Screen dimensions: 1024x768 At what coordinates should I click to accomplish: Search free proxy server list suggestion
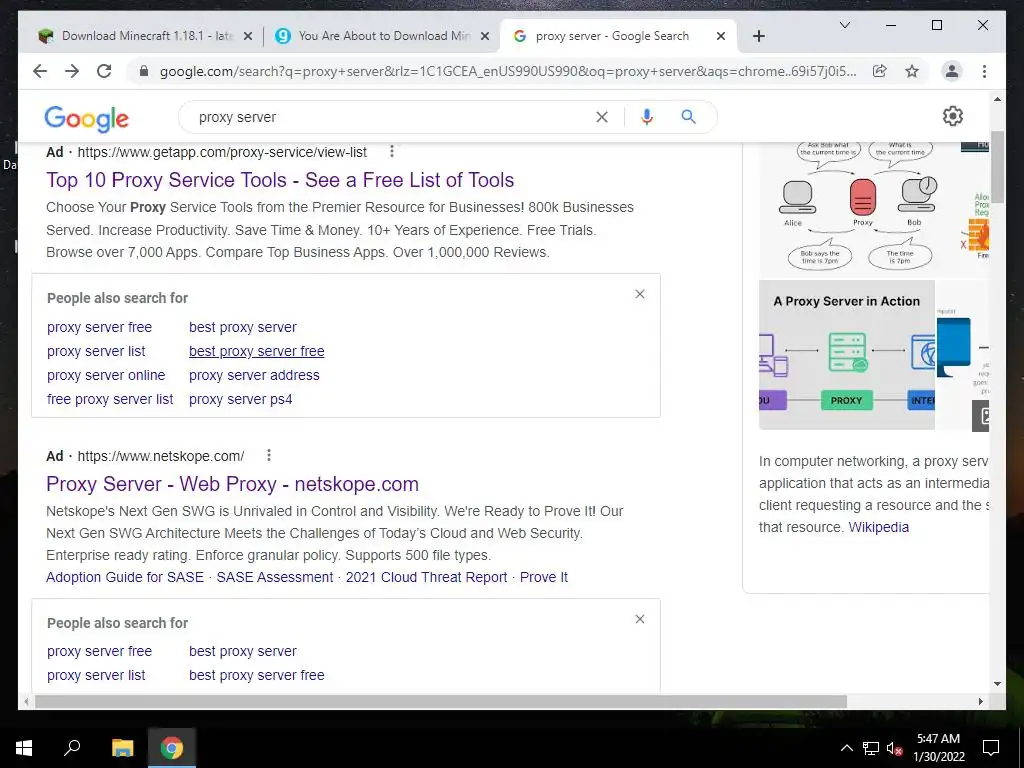tap(110, 399)
